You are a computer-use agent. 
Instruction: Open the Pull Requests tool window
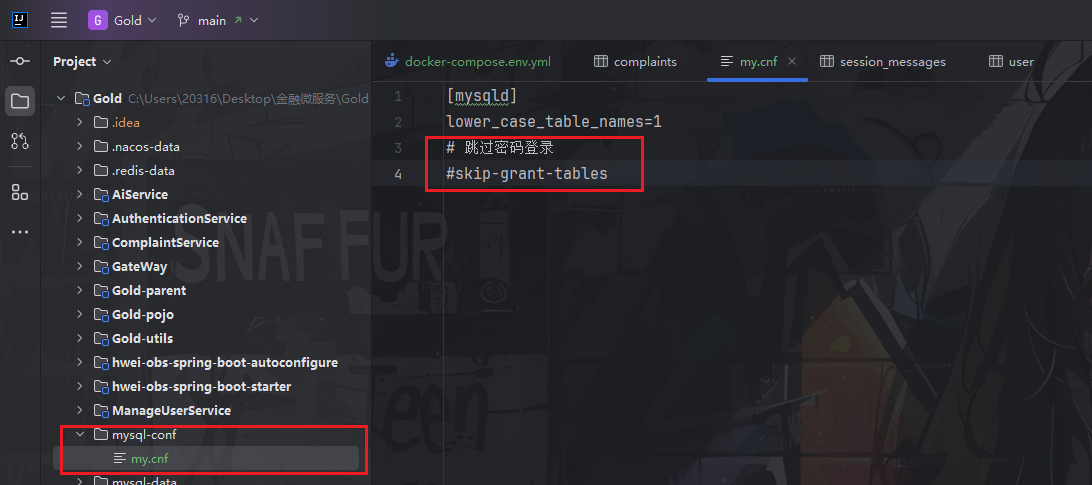(x=20, y=141)
